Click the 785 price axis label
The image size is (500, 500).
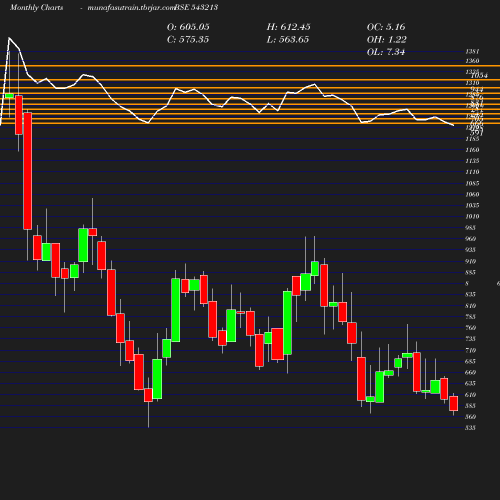[470, 317]
